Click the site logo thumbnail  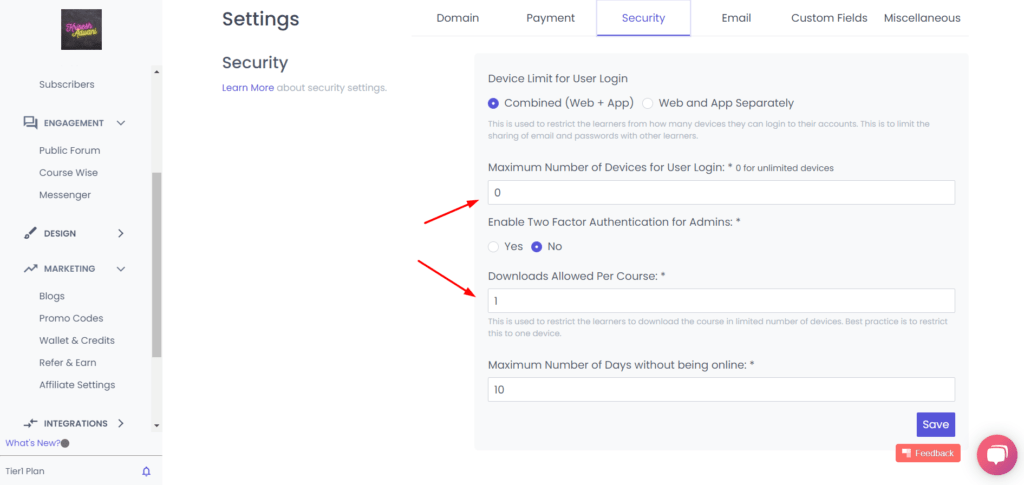point(81,30)
